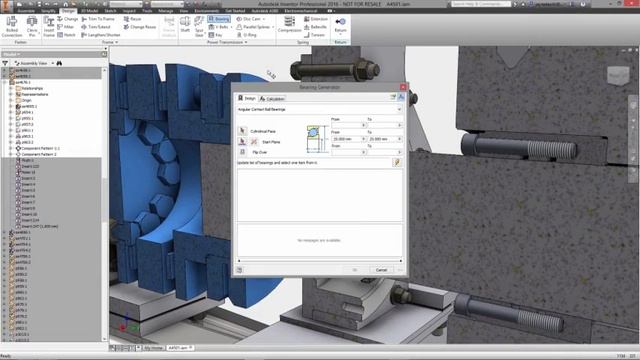Click the My Home document tab
The width and height of the screenshot is (640, 360).
click(153, 348)
